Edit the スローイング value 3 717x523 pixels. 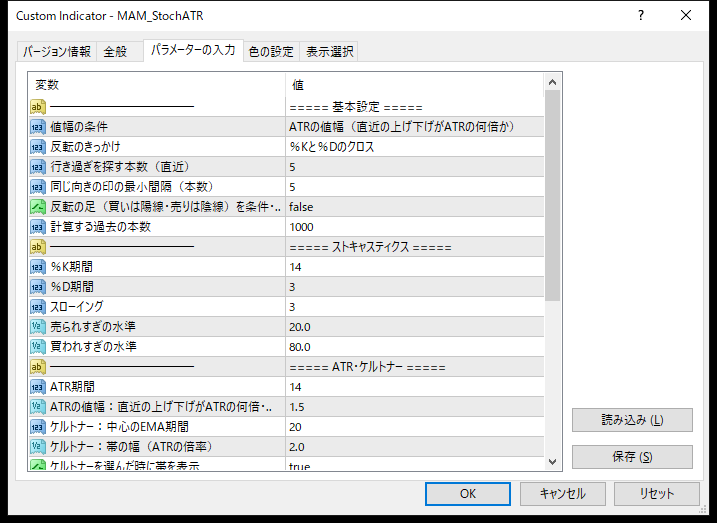(415, 307)
